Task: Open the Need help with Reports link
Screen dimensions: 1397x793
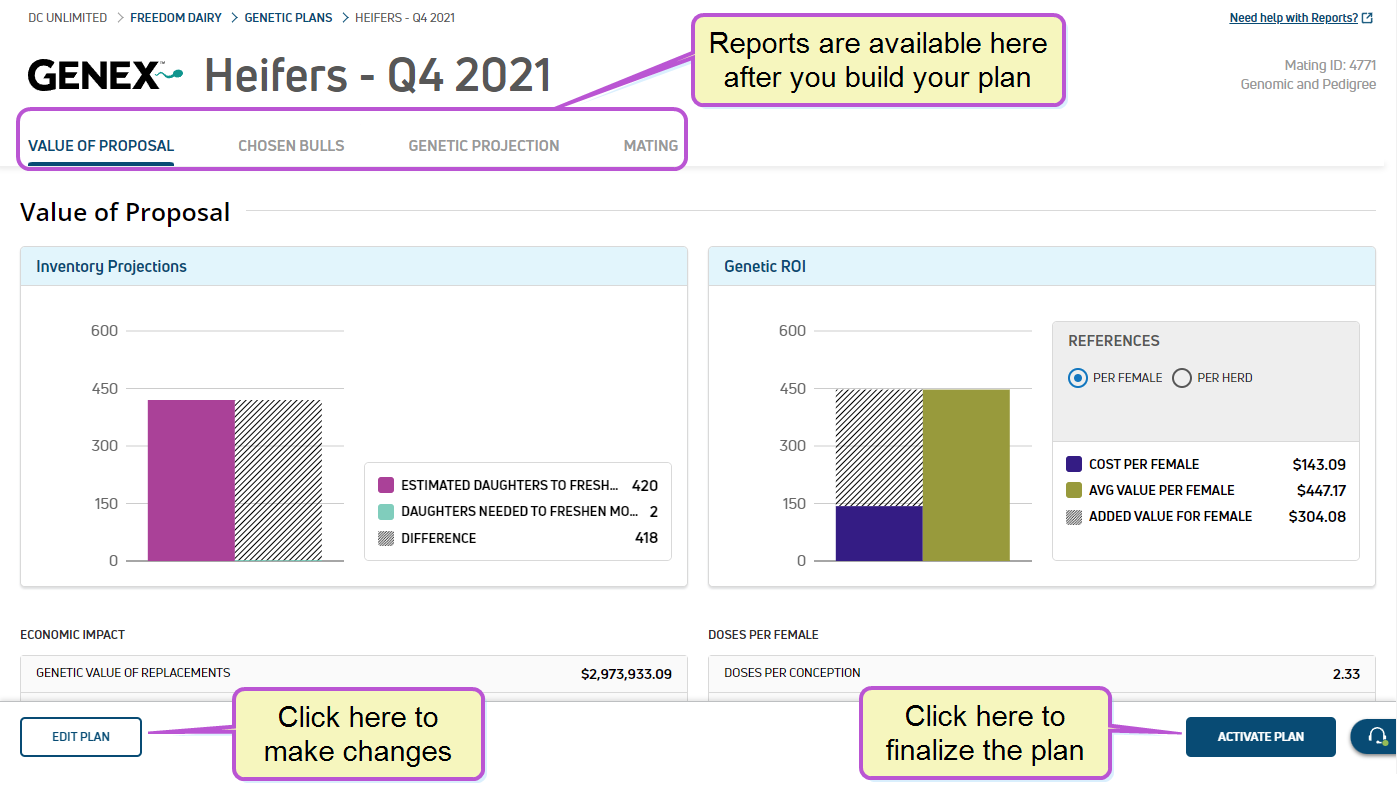Action: pyautogui.click(x=1293, y=18)
